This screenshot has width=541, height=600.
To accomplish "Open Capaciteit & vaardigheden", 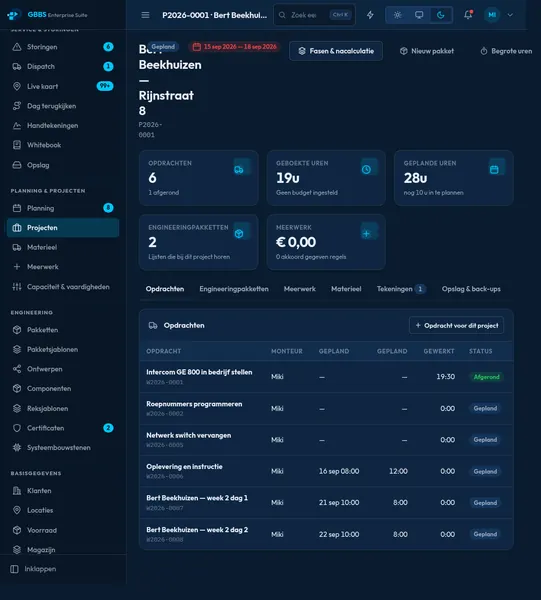I will pos(63,287).
